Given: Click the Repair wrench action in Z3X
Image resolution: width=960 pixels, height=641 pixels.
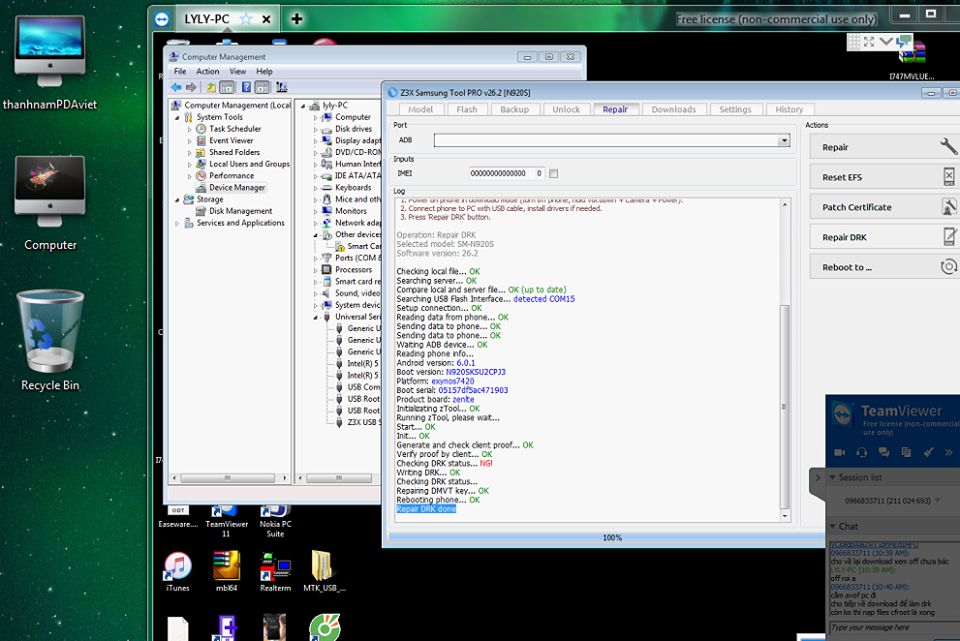Looking at the screenshot, I should tap(883, 147).
